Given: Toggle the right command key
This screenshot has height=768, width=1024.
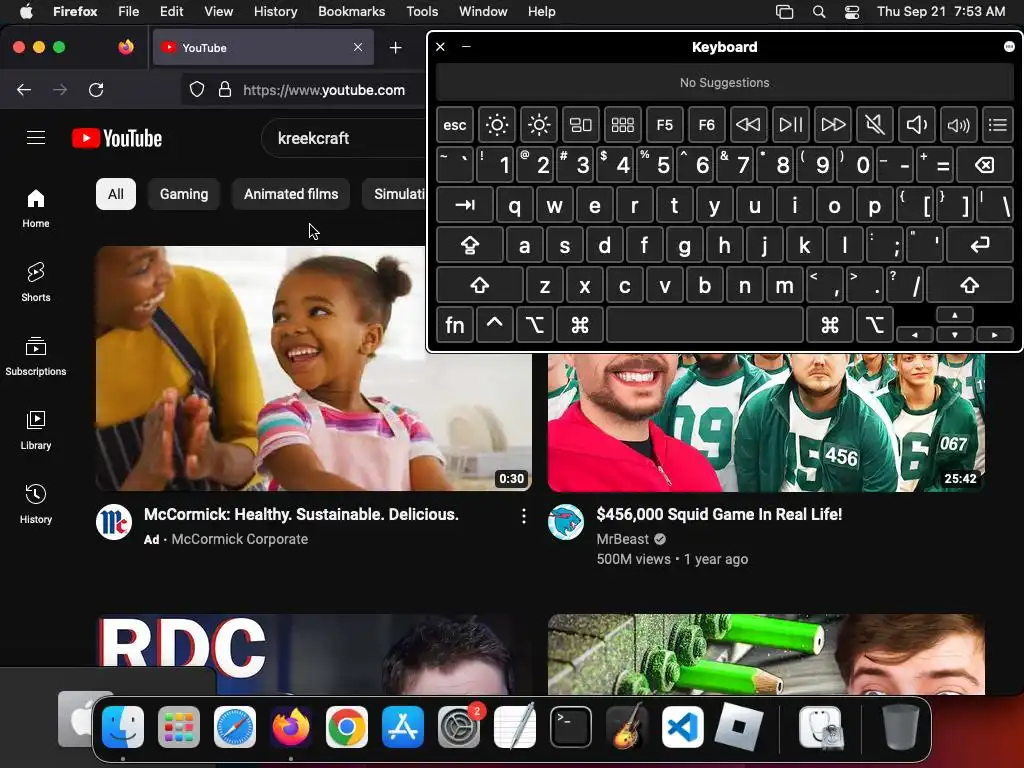Looking at the screenshot, I should tap(830, 325).
